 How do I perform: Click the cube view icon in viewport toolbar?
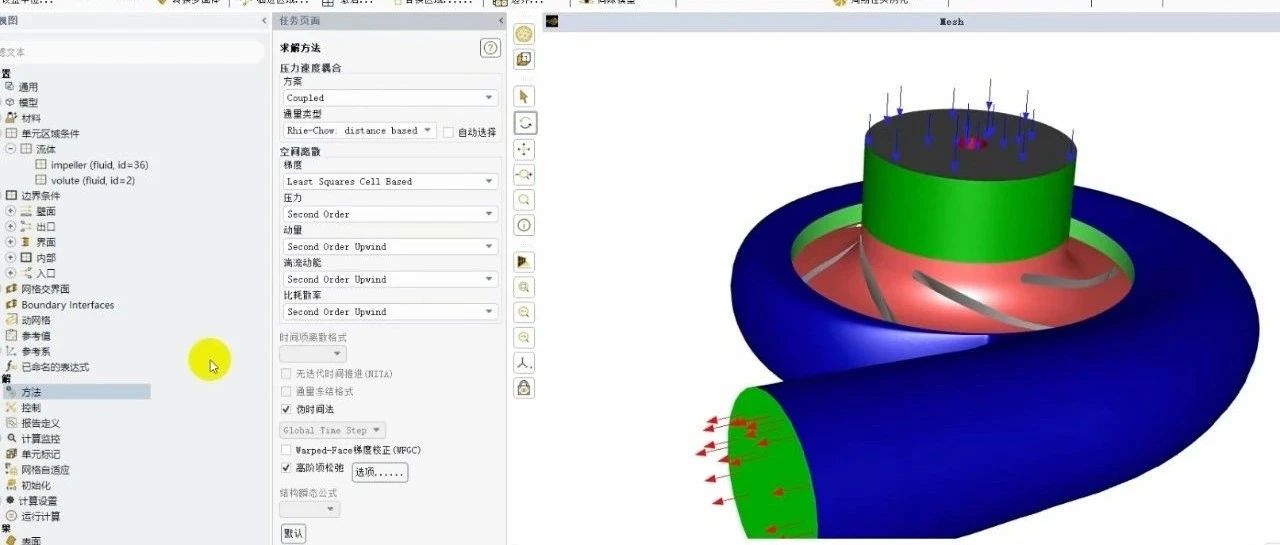[524, 59]
